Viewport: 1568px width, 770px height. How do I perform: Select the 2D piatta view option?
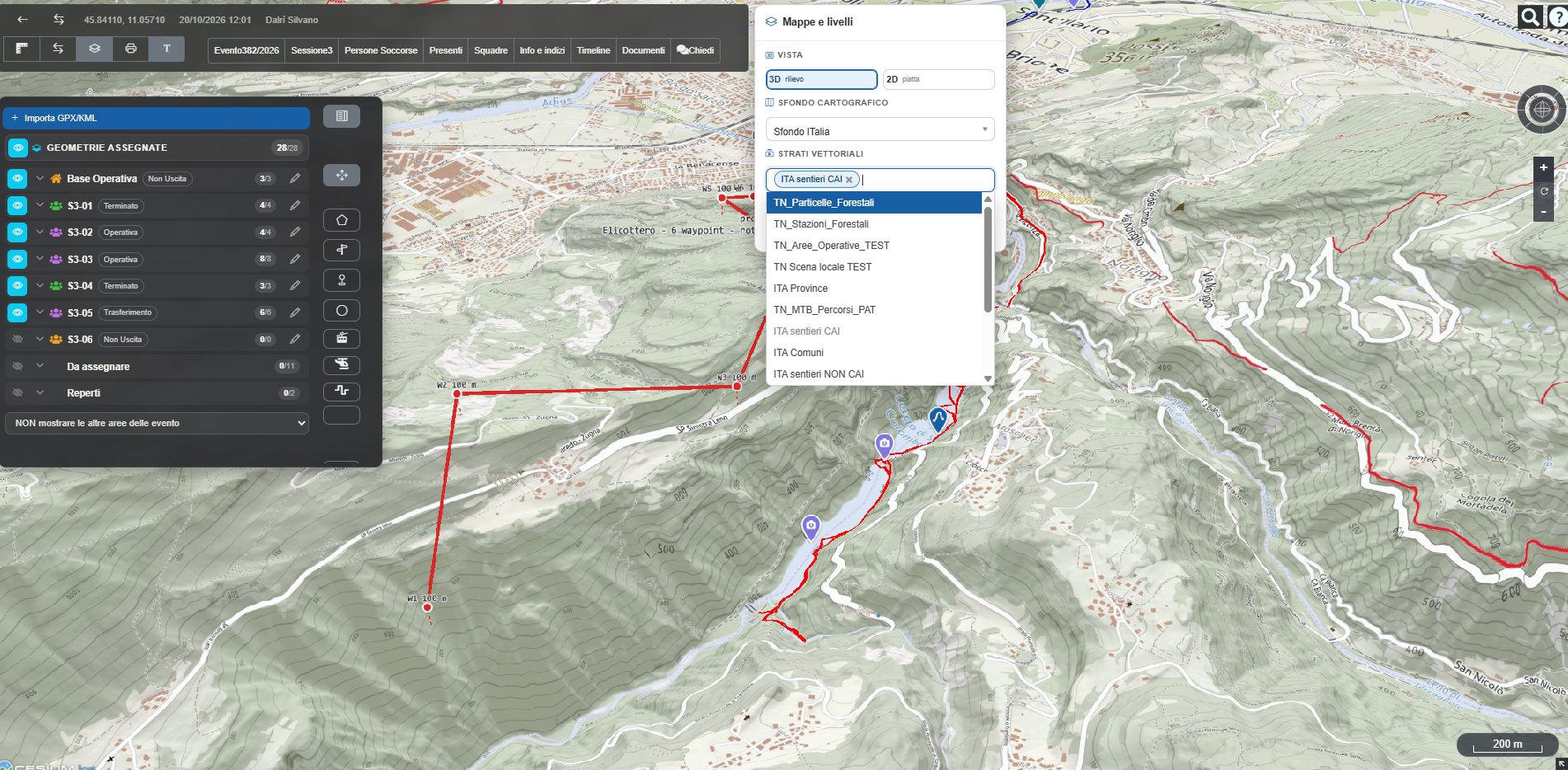[938, 79]
